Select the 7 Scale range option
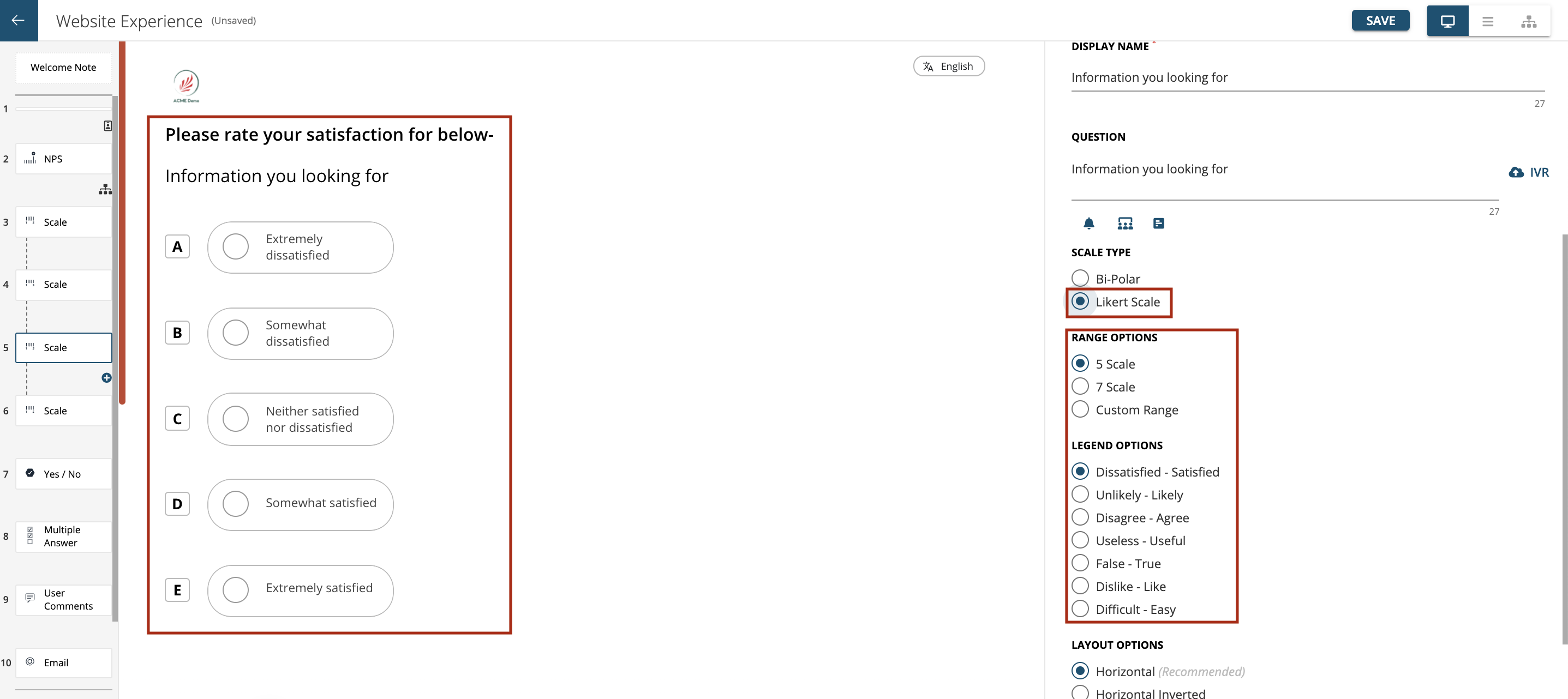The image size is (1568, 699). (1080, 387)
